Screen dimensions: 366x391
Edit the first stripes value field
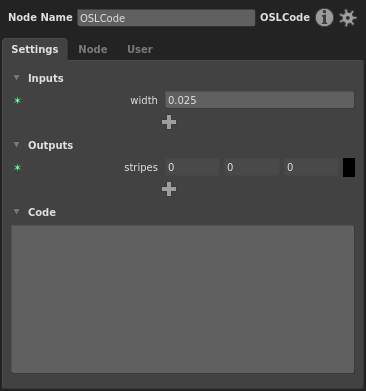pos(192,167)
